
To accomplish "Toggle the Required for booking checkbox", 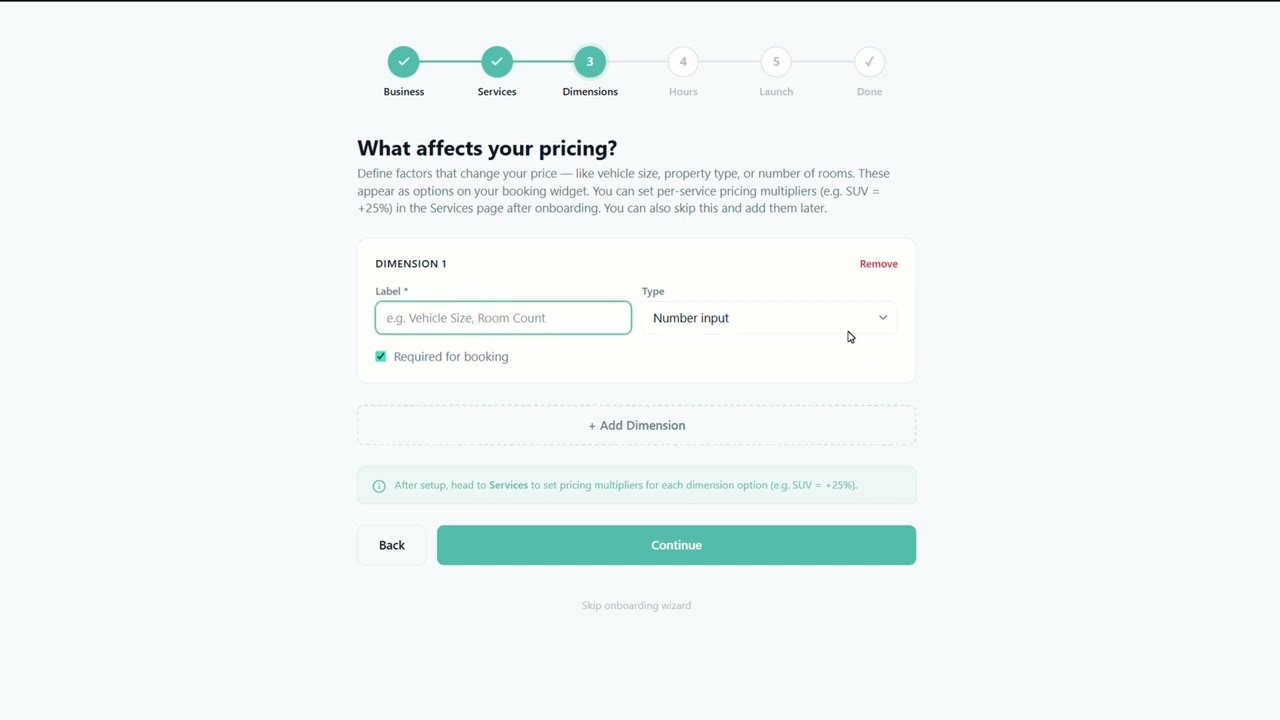I will 381,357.
